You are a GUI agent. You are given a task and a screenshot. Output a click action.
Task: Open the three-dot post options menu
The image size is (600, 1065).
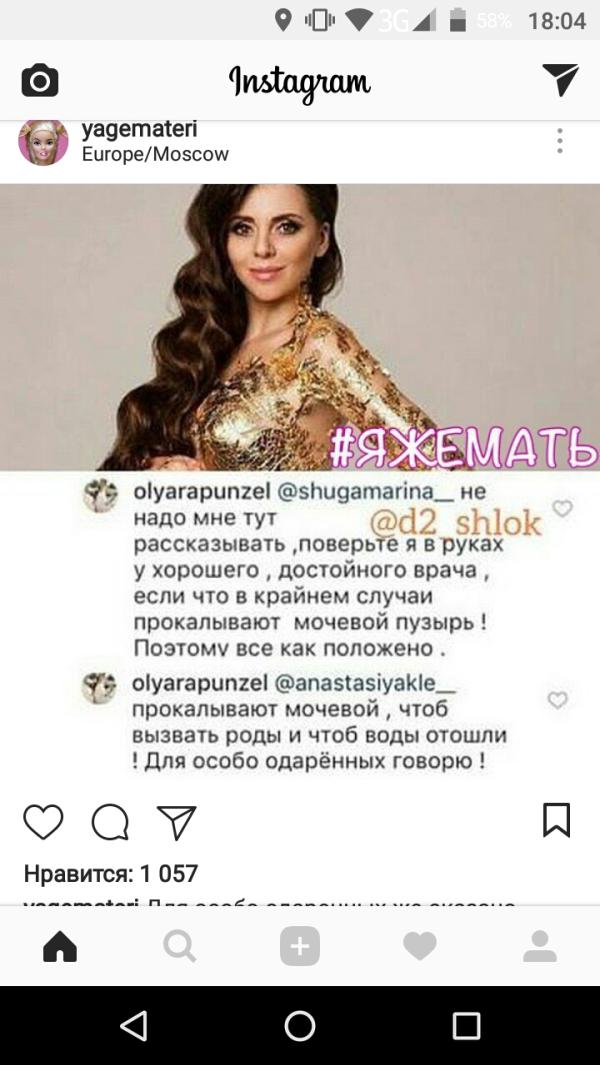(x=559, y=141)
